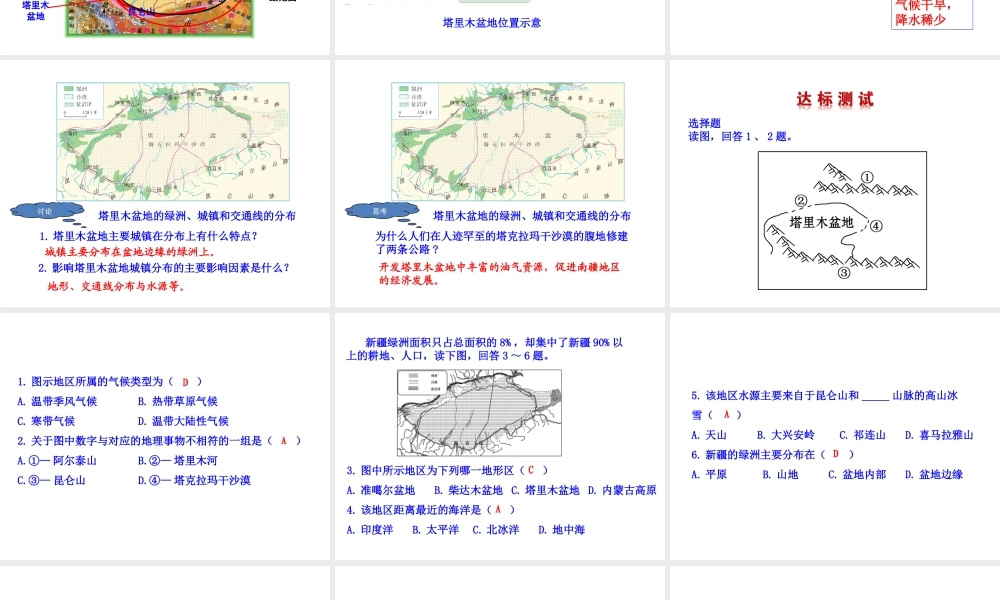Click red answer 地形、交通线分布与水源等
Screen dimensions: 1000x600
coord(117,286)
